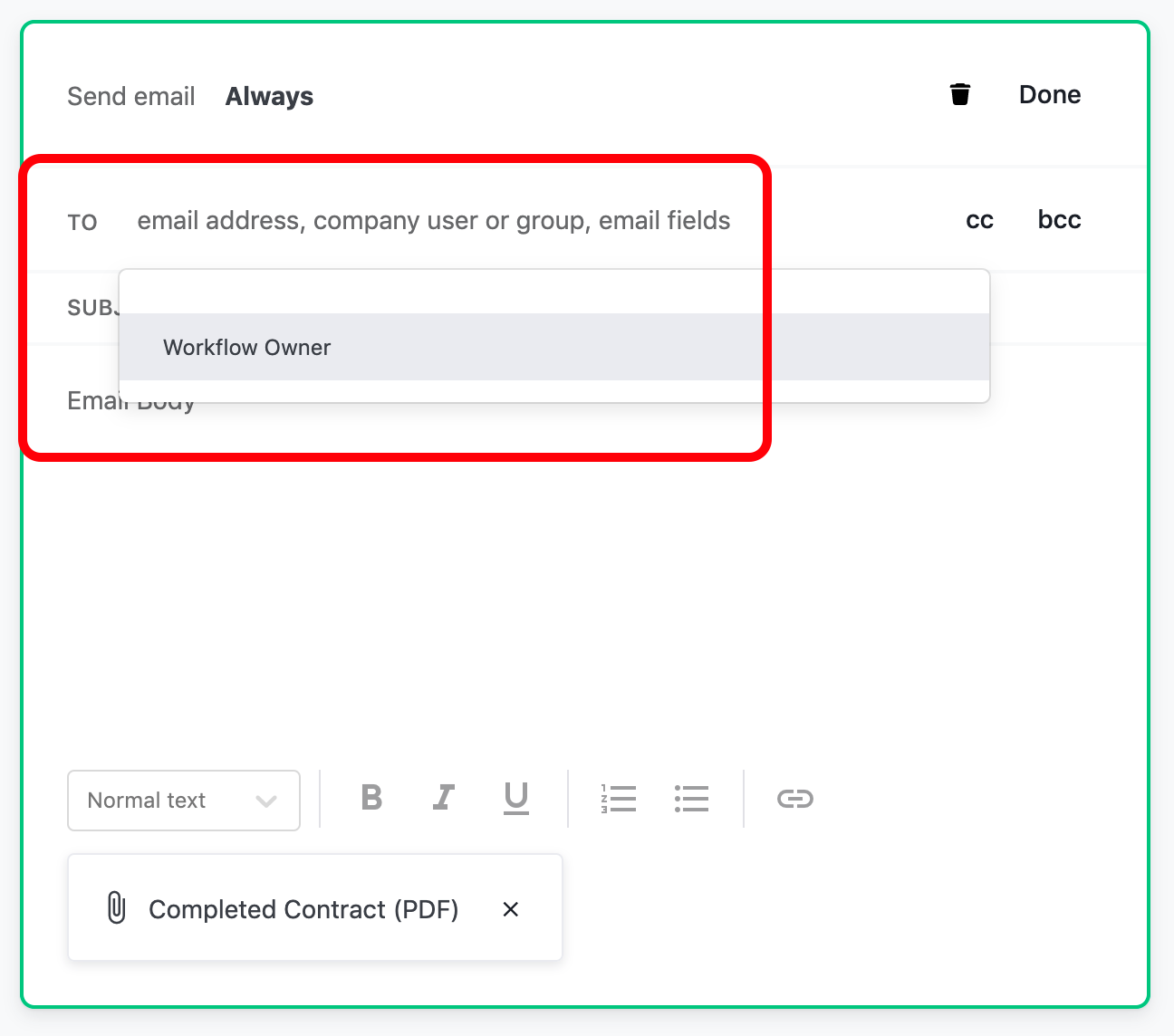This screenshot has width=1174, height=1036.
Task: Apply bold formatting in the email editor
Action: [x=370, y=799]
